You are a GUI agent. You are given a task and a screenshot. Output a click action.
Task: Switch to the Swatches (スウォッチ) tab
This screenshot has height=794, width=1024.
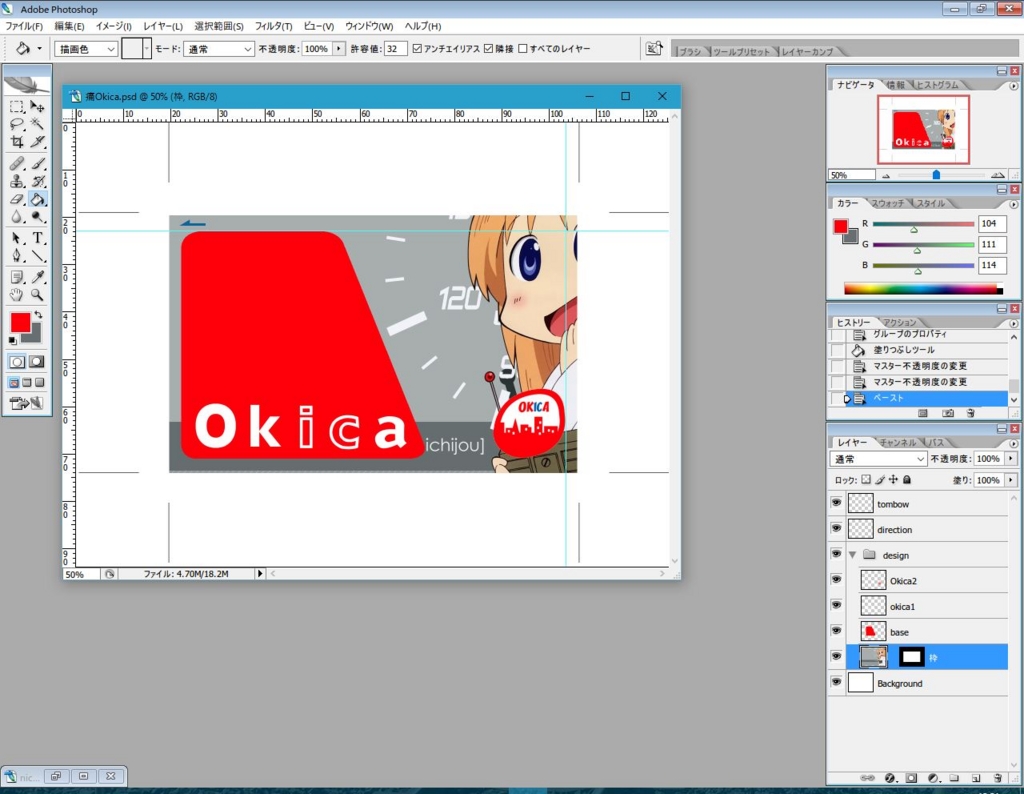[888, 204]
